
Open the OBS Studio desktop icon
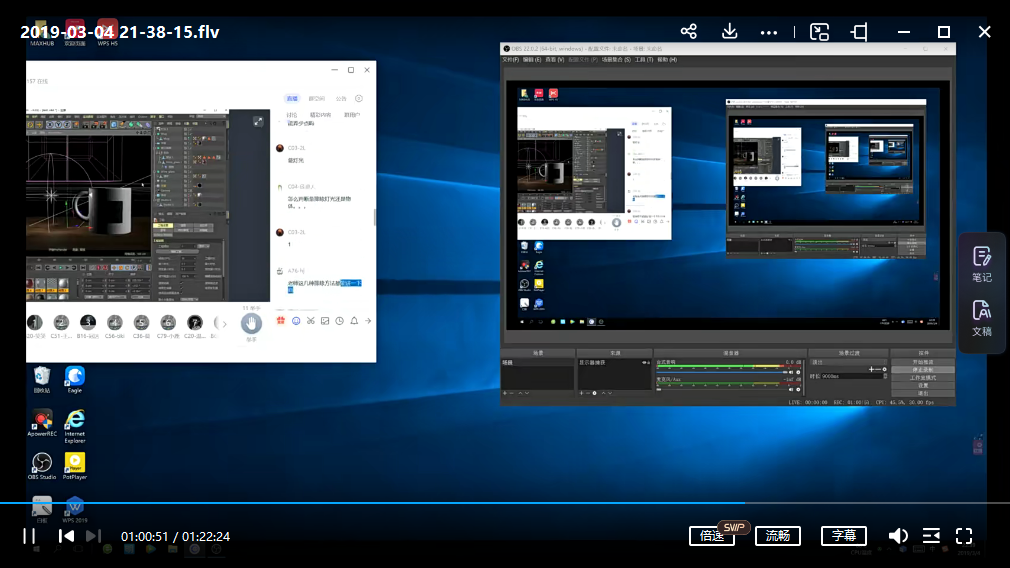tap(42, 466)
